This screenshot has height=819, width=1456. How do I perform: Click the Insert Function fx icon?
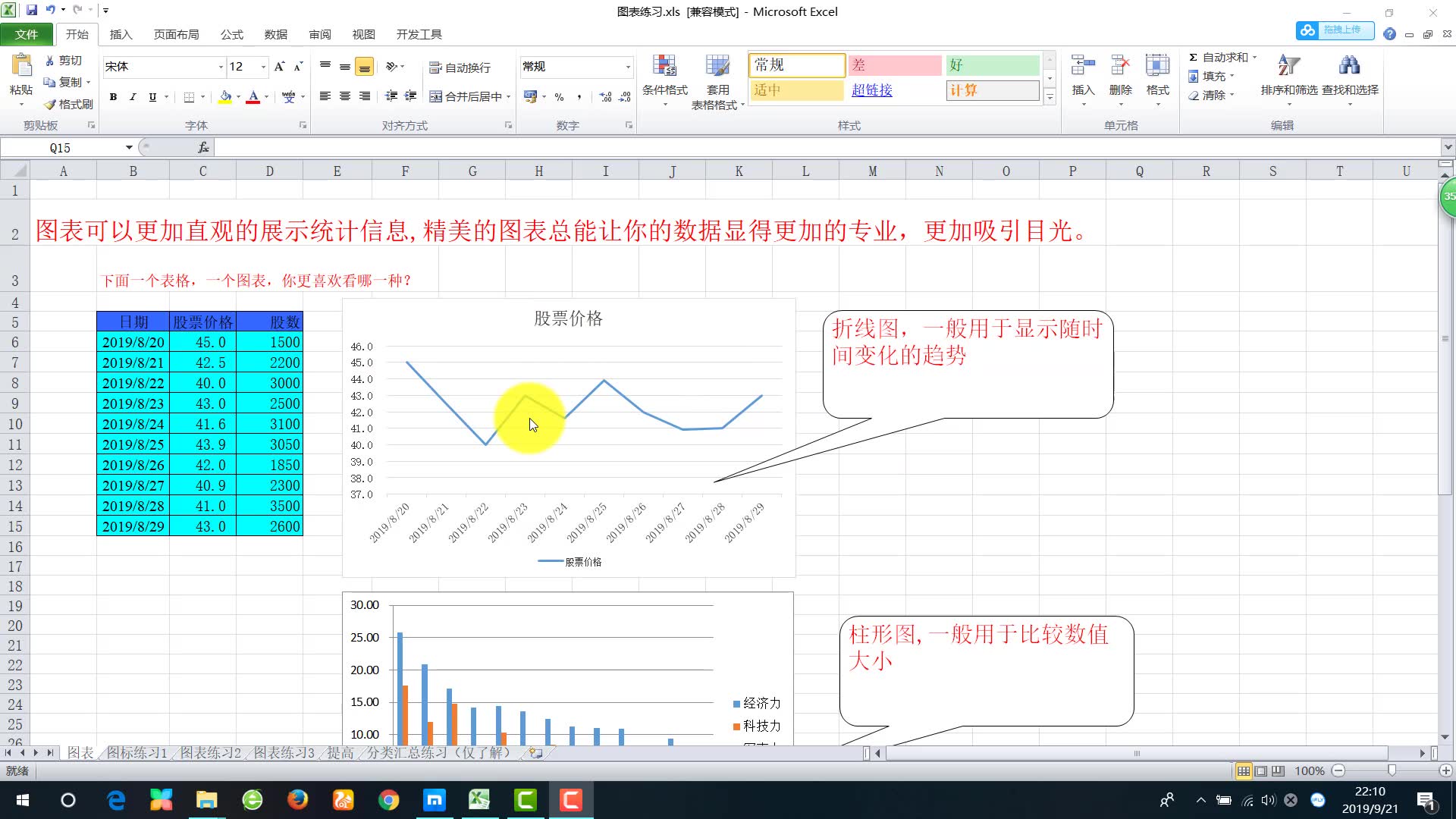pos(203,148)
